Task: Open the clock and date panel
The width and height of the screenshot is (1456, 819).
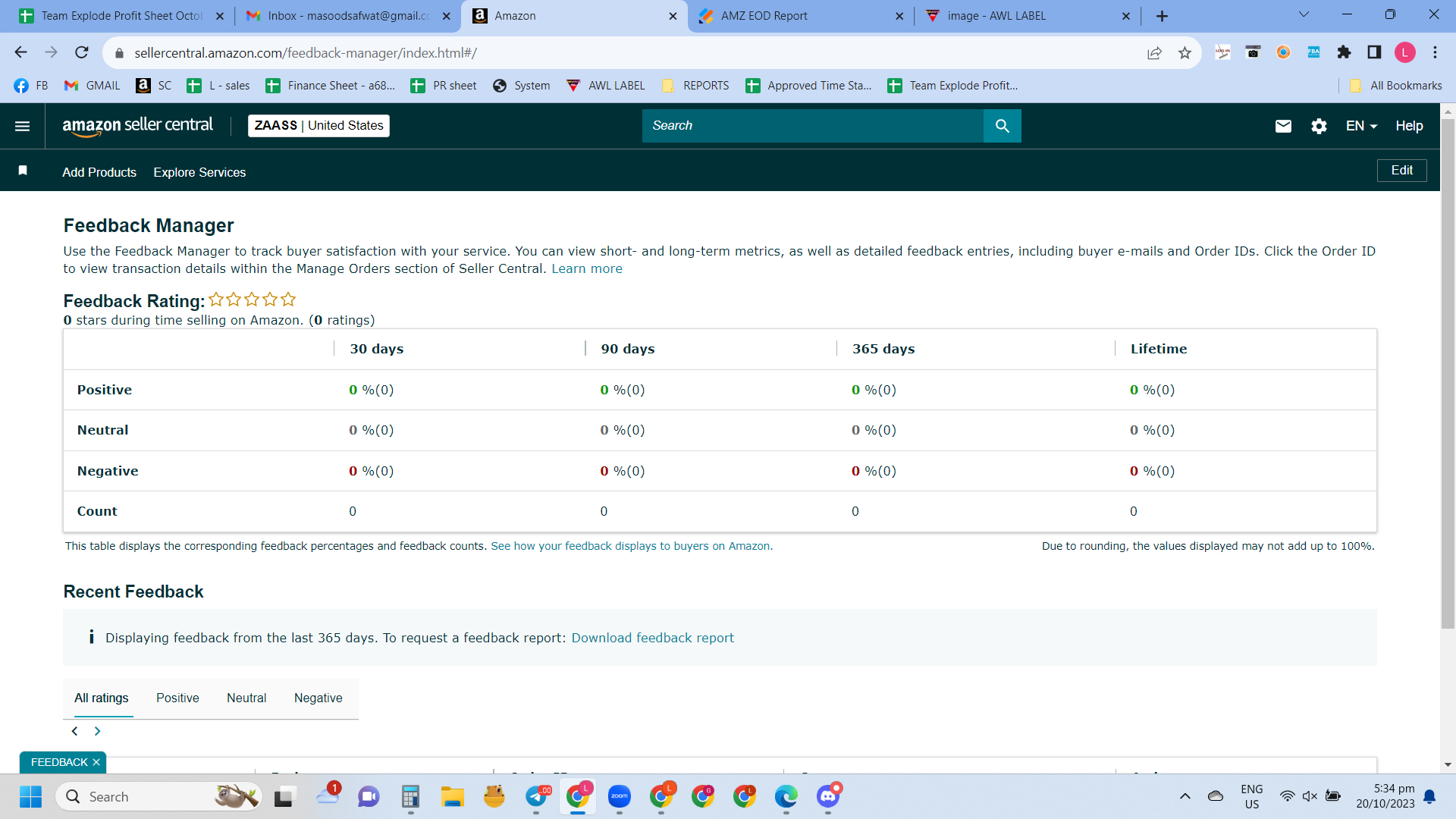Action: 1385,796
